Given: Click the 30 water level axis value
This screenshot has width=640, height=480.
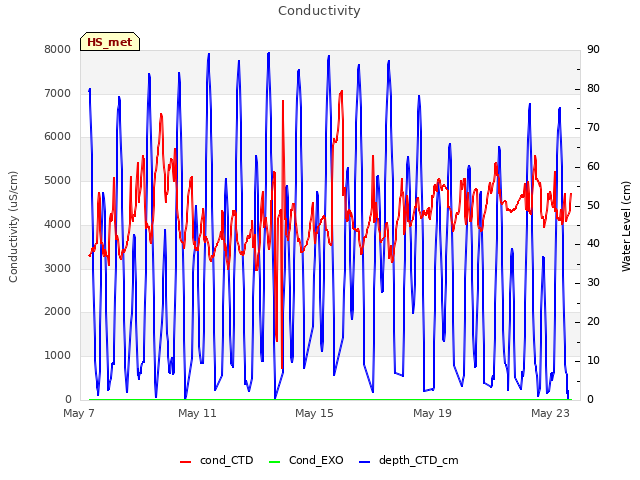Looking at the screenshot, I should (593, 282).
